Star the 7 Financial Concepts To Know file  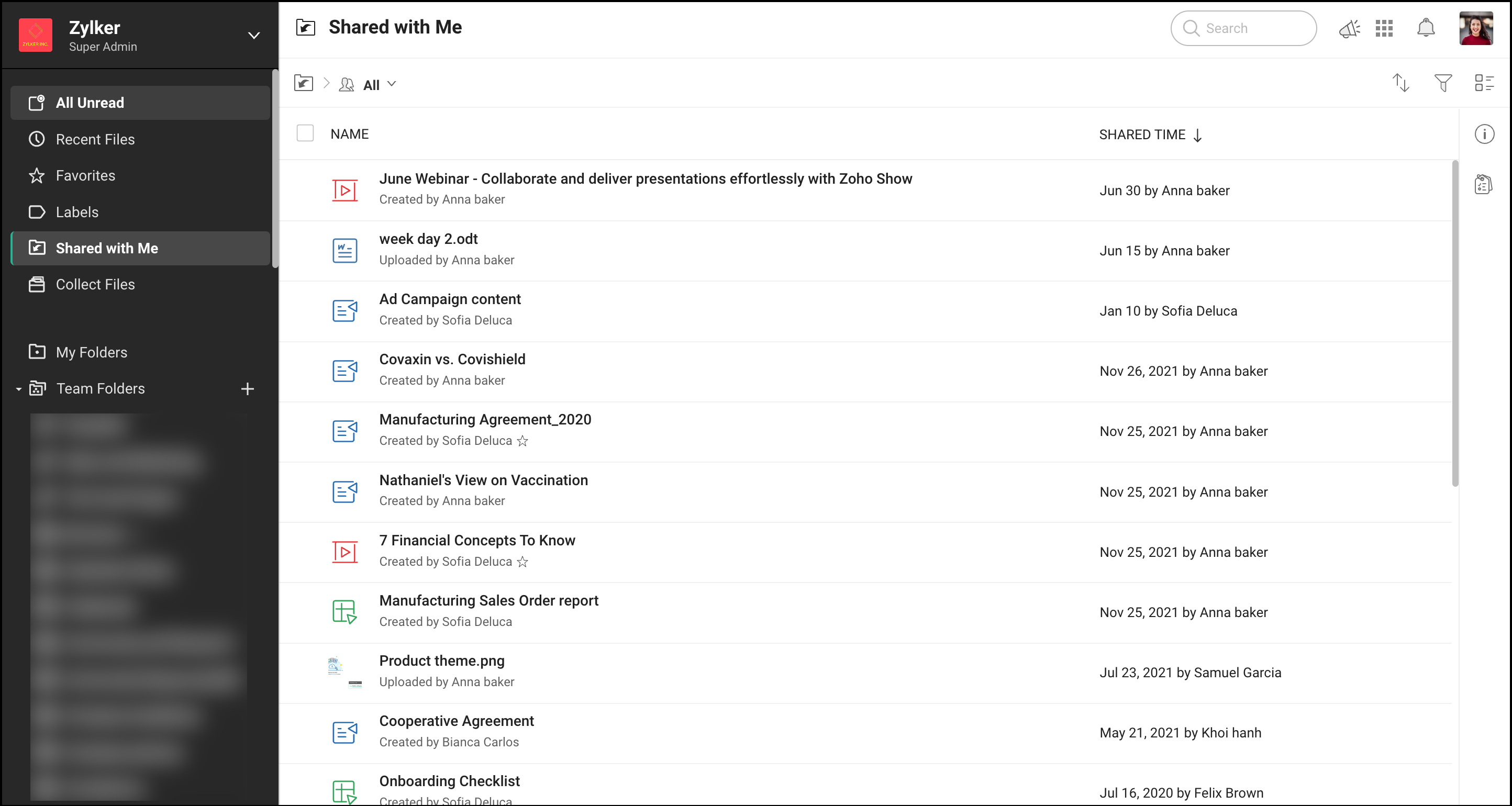522,562
